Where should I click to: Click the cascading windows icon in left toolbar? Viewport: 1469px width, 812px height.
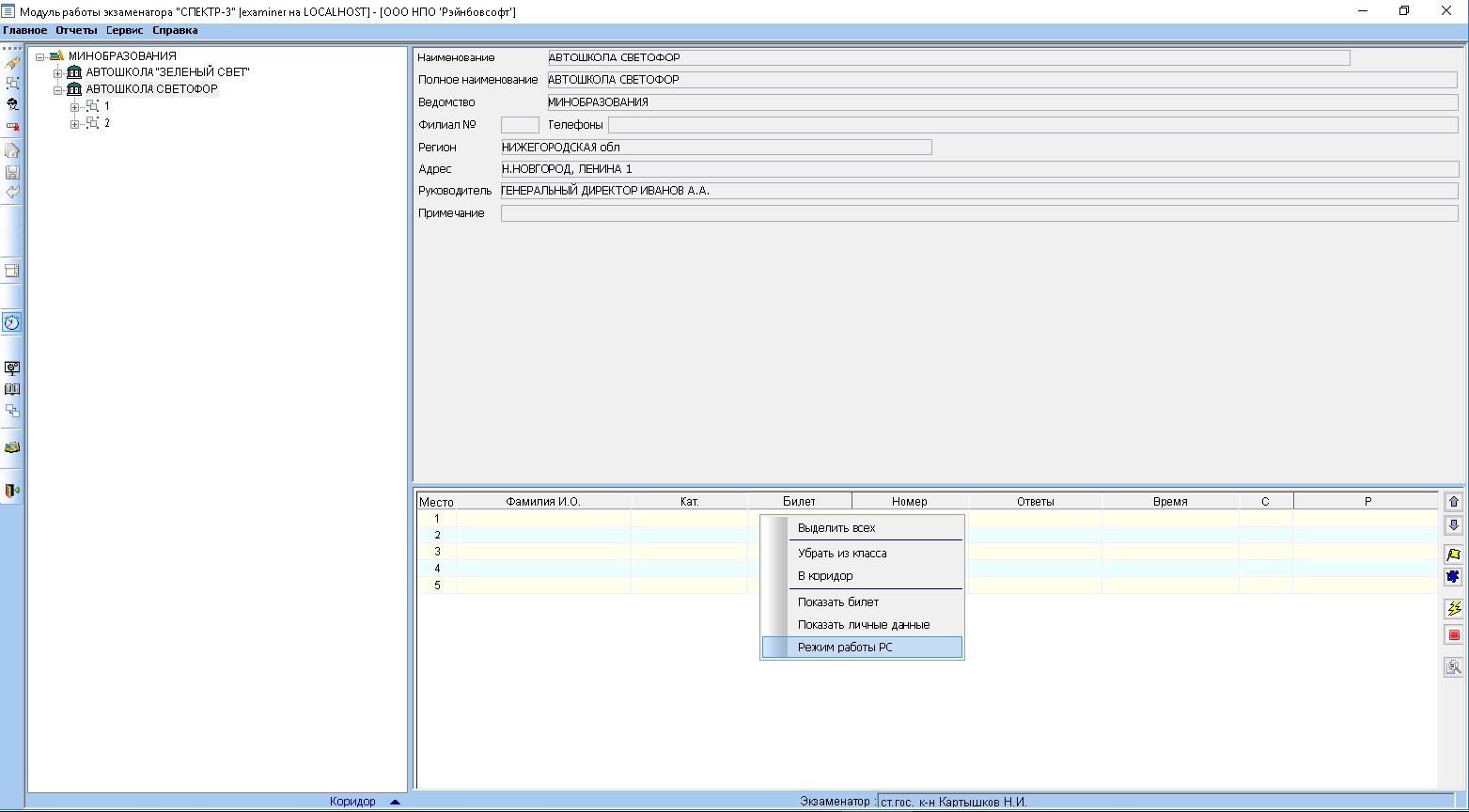tap(12, 411)
